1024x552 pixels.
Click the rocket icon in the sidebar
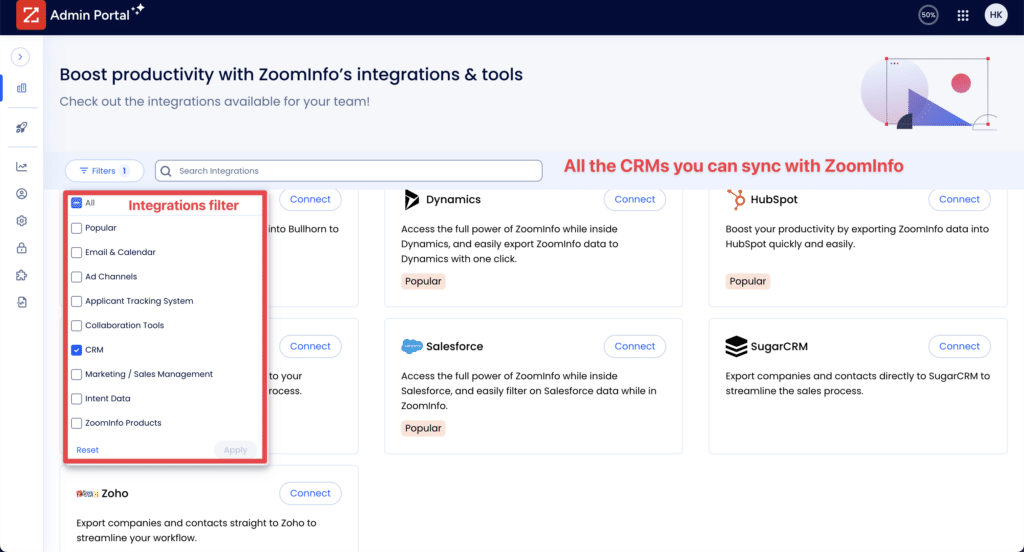tap(22, 127)
